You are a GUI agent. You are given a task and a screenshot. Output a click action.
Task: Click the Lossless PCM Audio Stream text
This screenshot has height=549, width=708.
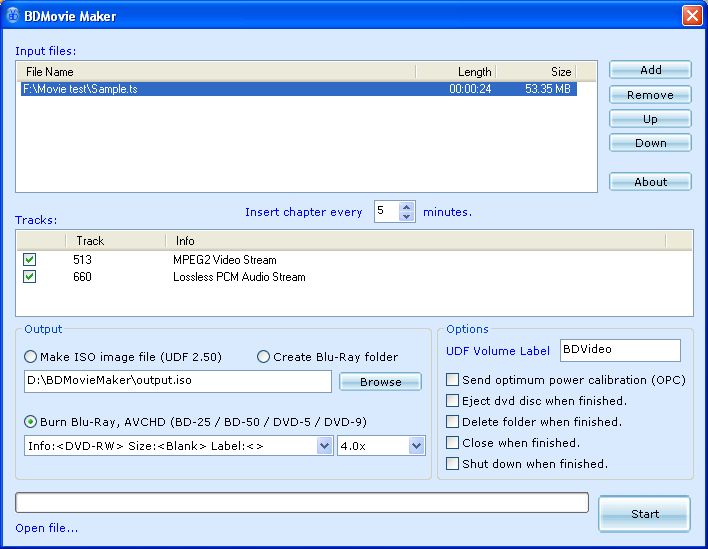point(239,277)
